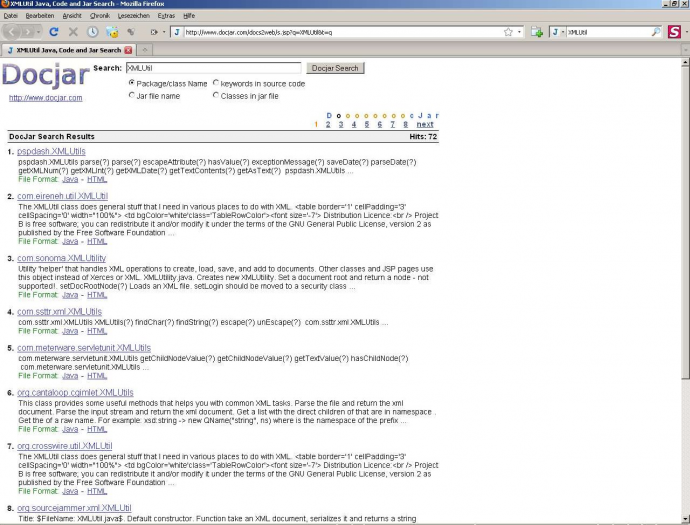This screenshot has height=525, width=690.
Task: Open HTML format link for org.crosswire.util.XMLUtil
Action: click(97, 492)
